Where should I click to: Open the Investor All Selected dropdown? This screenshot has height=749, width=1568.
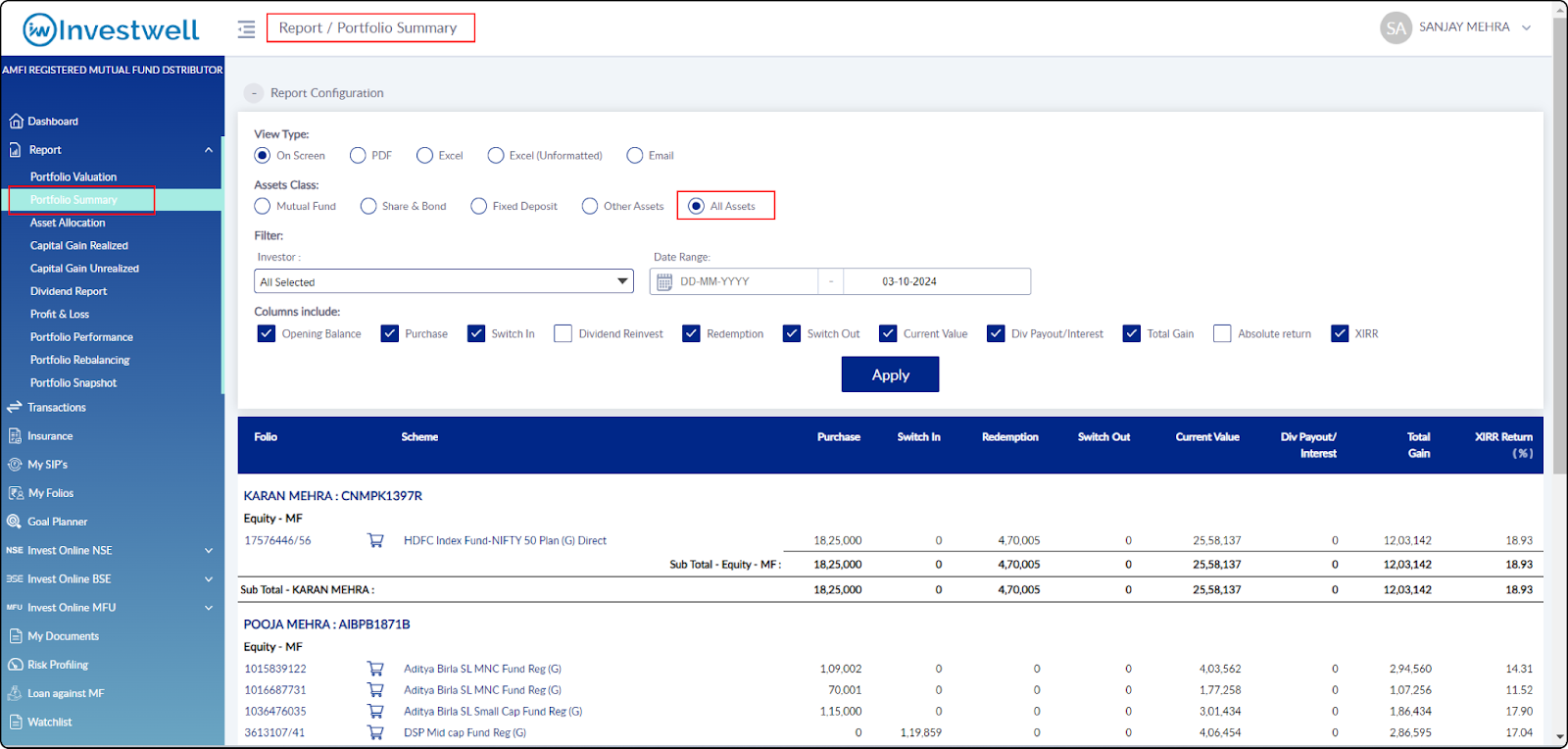(444, 281)
